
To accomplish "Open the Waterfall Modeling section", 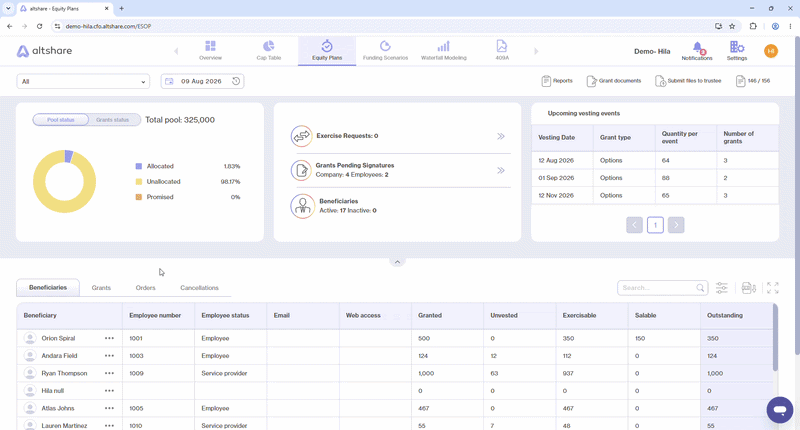I will pyautogui.click(x=443, y=50).
